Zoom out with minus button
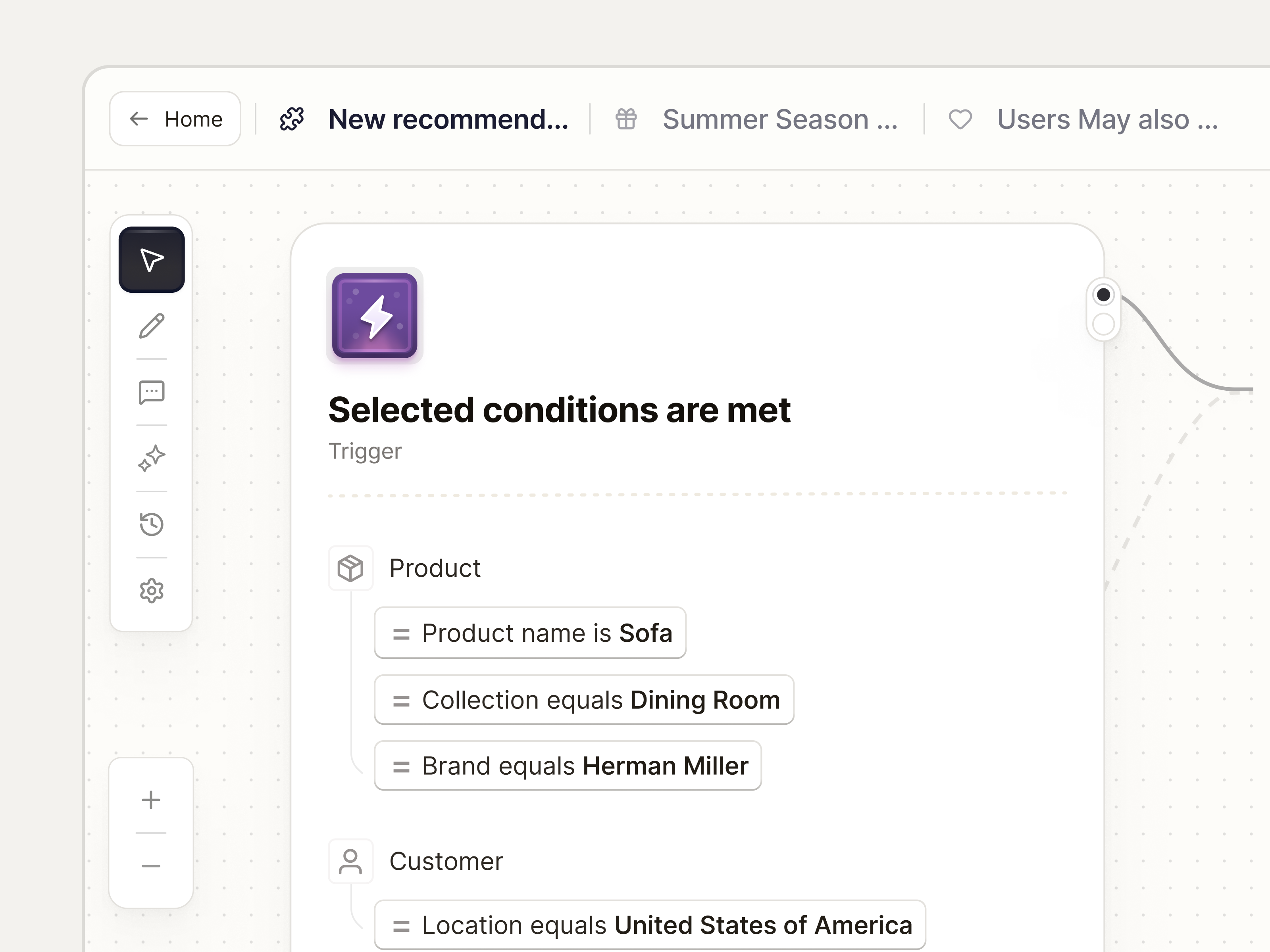This screenshot has width=1270, height=952. click(x=151, y=866)
